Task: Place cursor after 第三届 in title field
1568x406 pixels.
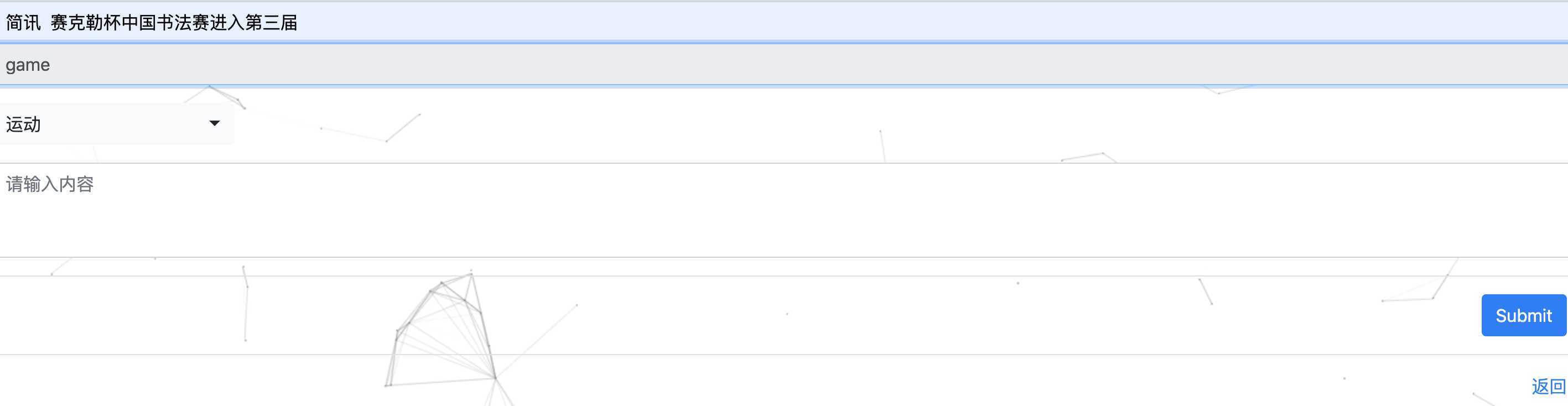Action: pos(299,23)
